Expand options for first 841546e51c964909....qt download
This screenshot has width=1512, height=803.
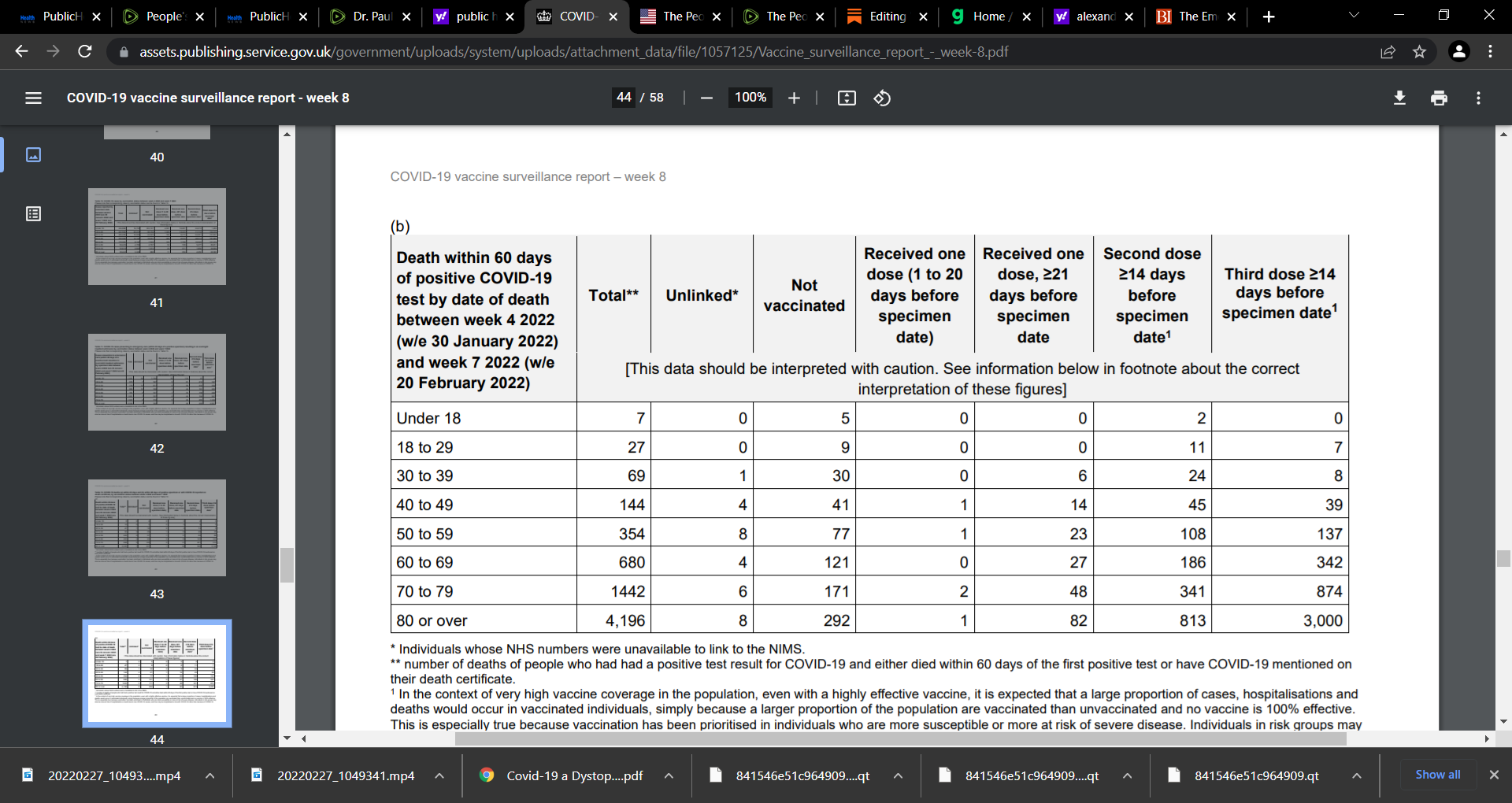(x=898, y=775)
